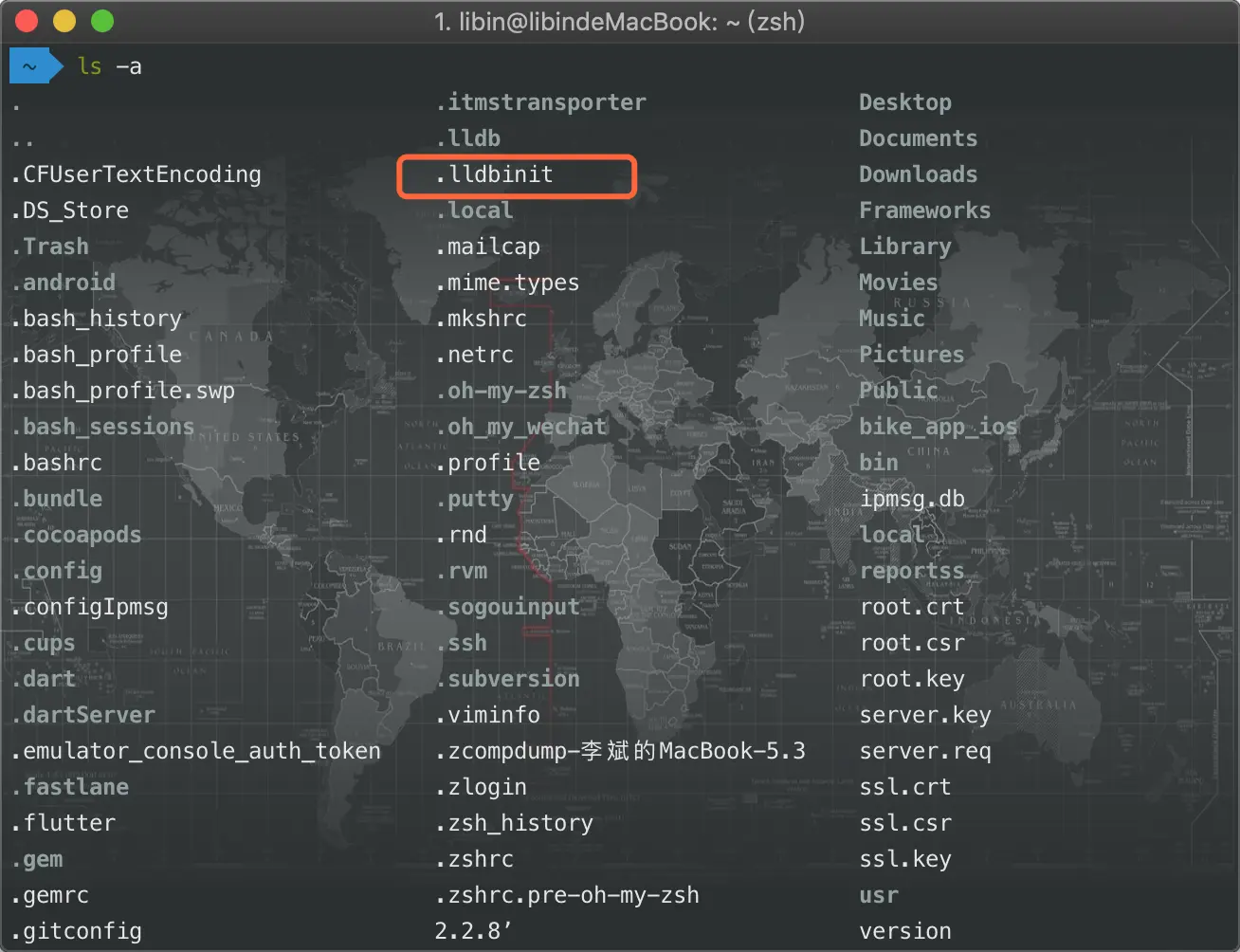
Task: Click the Frameworks directory entry
Action: tap(925, 211)
